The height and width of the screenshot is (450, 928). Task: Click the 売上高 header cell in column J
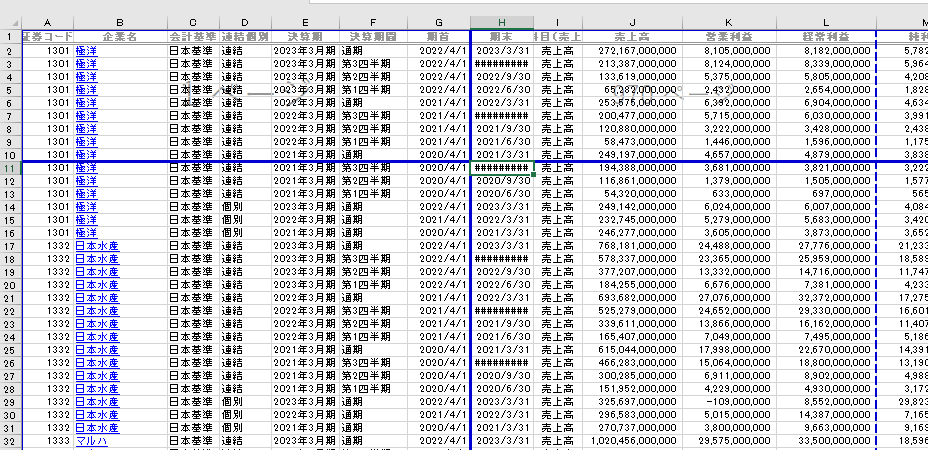coord(632,37)
